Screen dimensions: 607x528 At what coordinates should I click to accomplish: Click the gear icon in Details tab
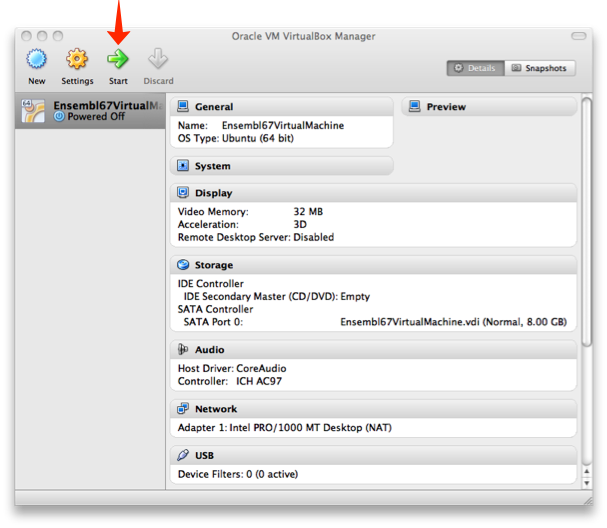458,68
